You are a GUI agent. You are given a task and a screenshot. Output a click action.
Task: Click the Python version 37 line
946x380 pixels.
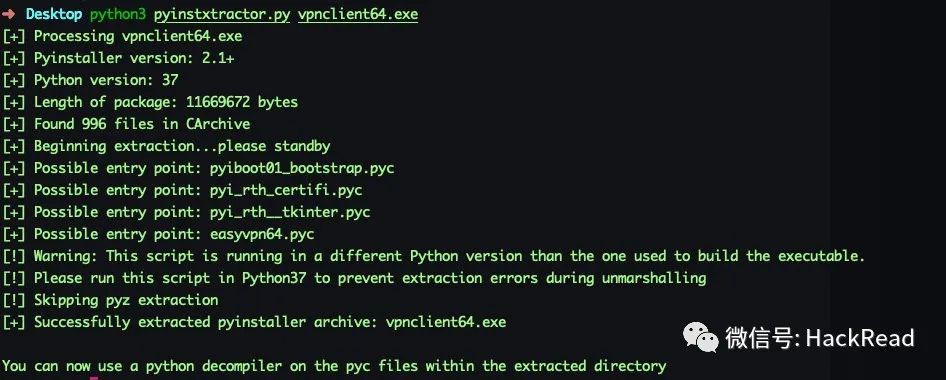coord(90,80)
